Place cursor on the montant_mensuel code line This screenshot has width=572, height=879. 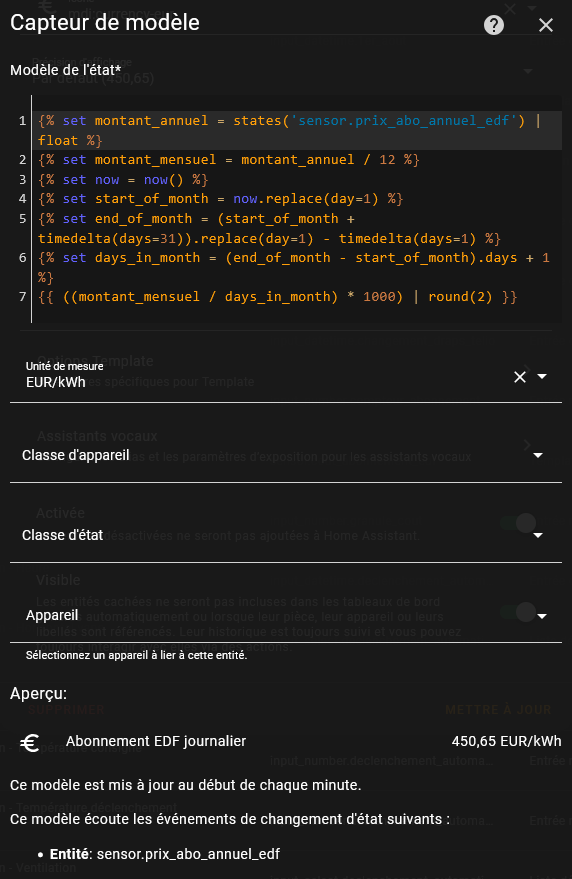click(x=229, y=160)
